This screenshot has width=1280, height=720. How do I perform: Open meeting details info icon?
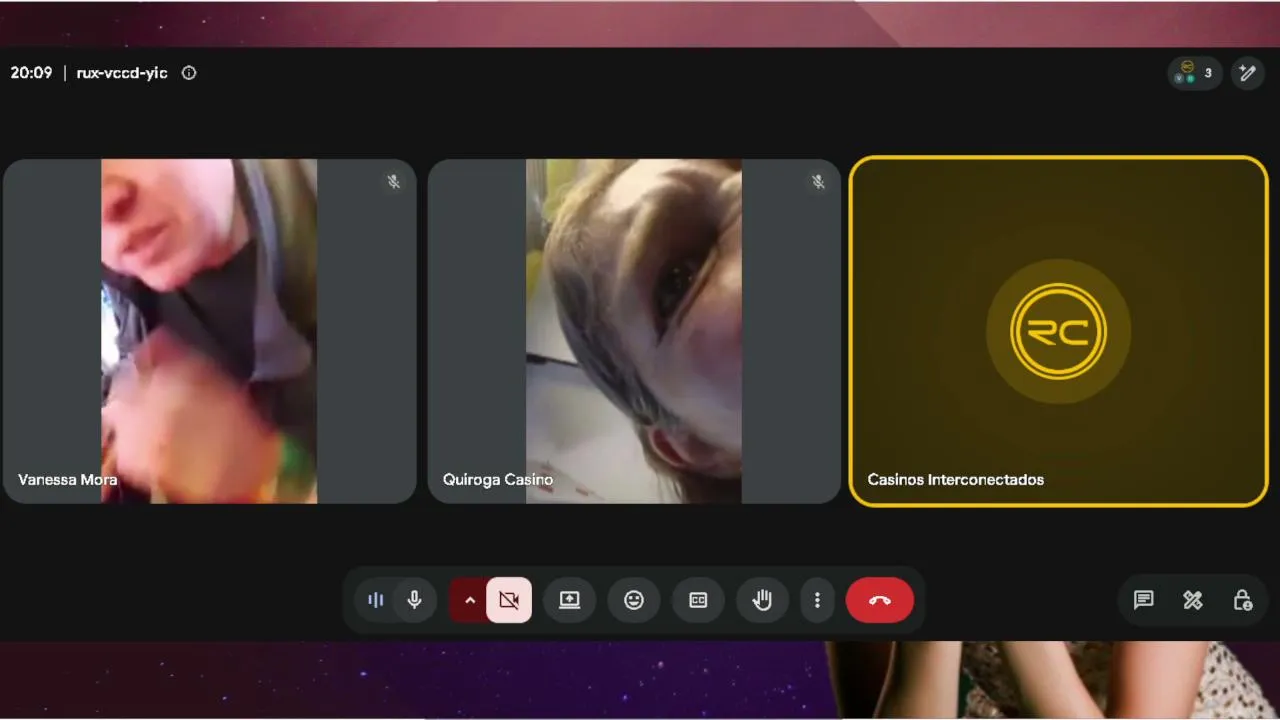pos(189,73)
